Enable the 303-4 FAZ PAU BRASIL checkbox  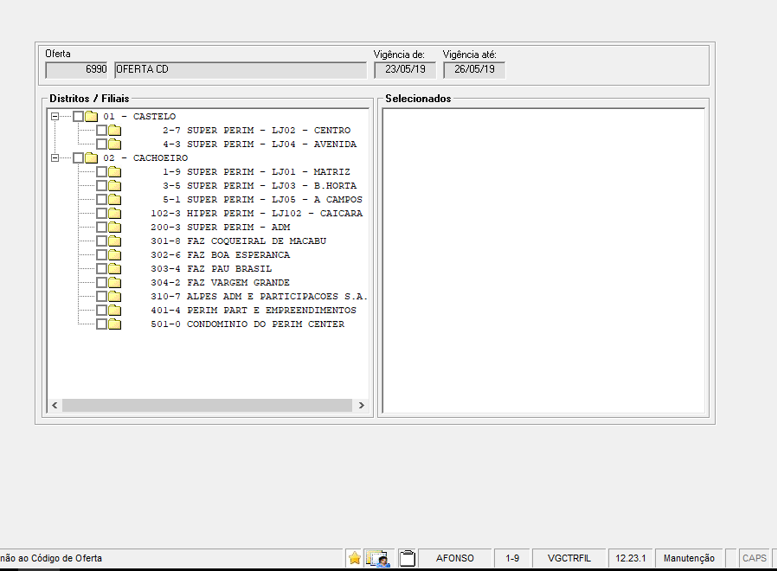[x=102, y=269]
